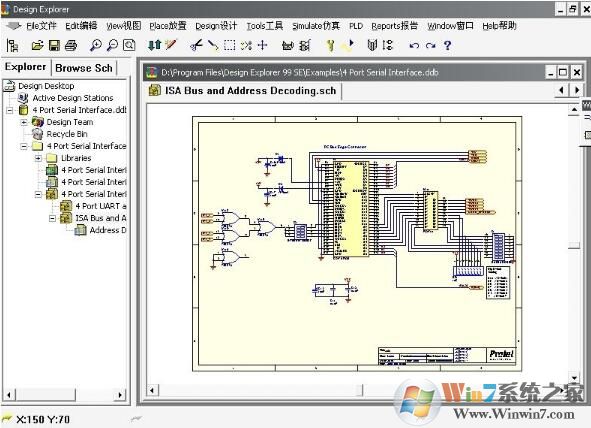Image resolution: width=591 pixels, height=428 pixels.
Task: Open the Help 帮助 menu
Action: 499,26
